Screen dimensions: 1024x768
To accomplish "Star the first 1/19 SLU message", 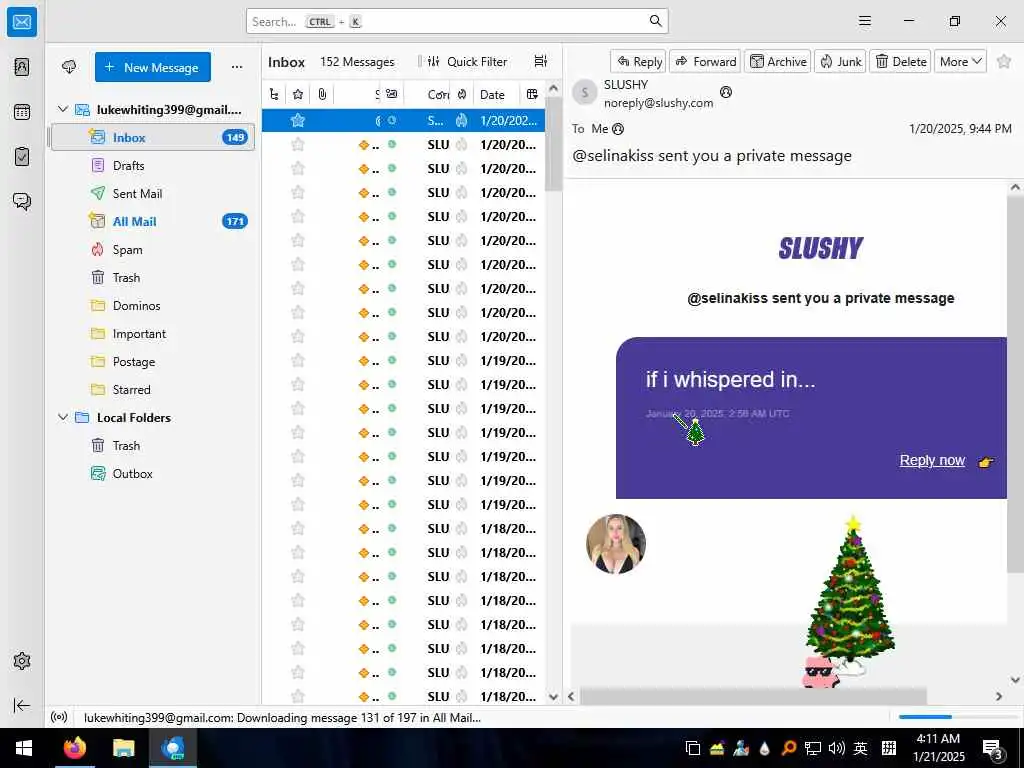I will pos(298,360).
